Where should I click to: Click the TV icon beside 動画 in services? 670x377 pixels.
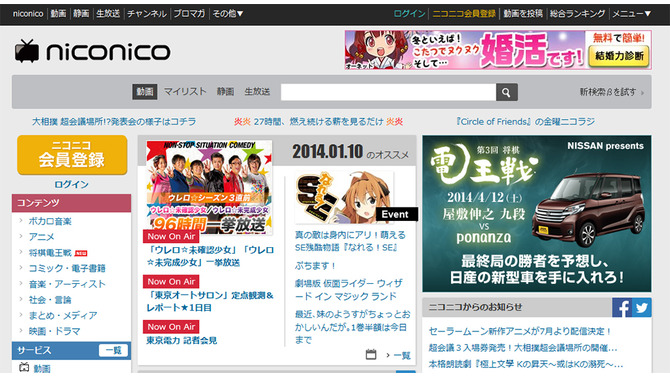24,367
